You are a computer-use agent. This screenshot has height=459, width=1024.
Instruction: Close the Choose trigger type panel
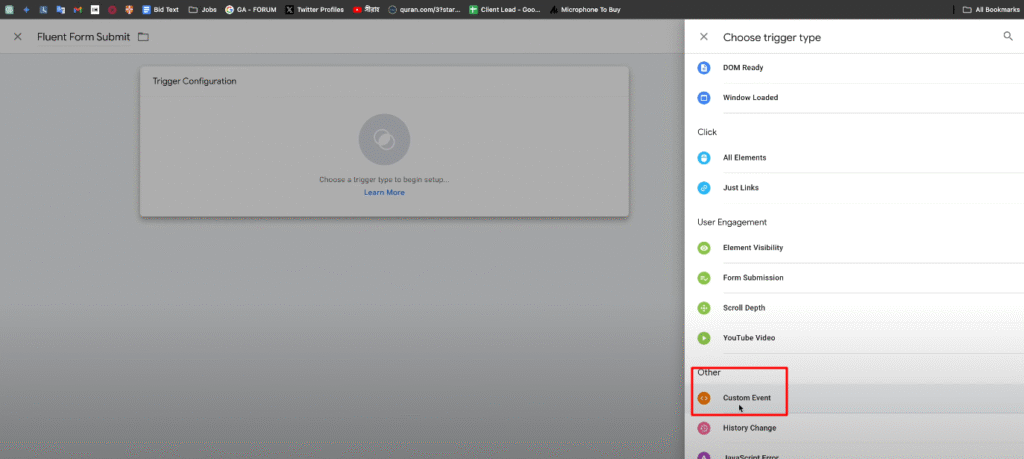[703, 37]
